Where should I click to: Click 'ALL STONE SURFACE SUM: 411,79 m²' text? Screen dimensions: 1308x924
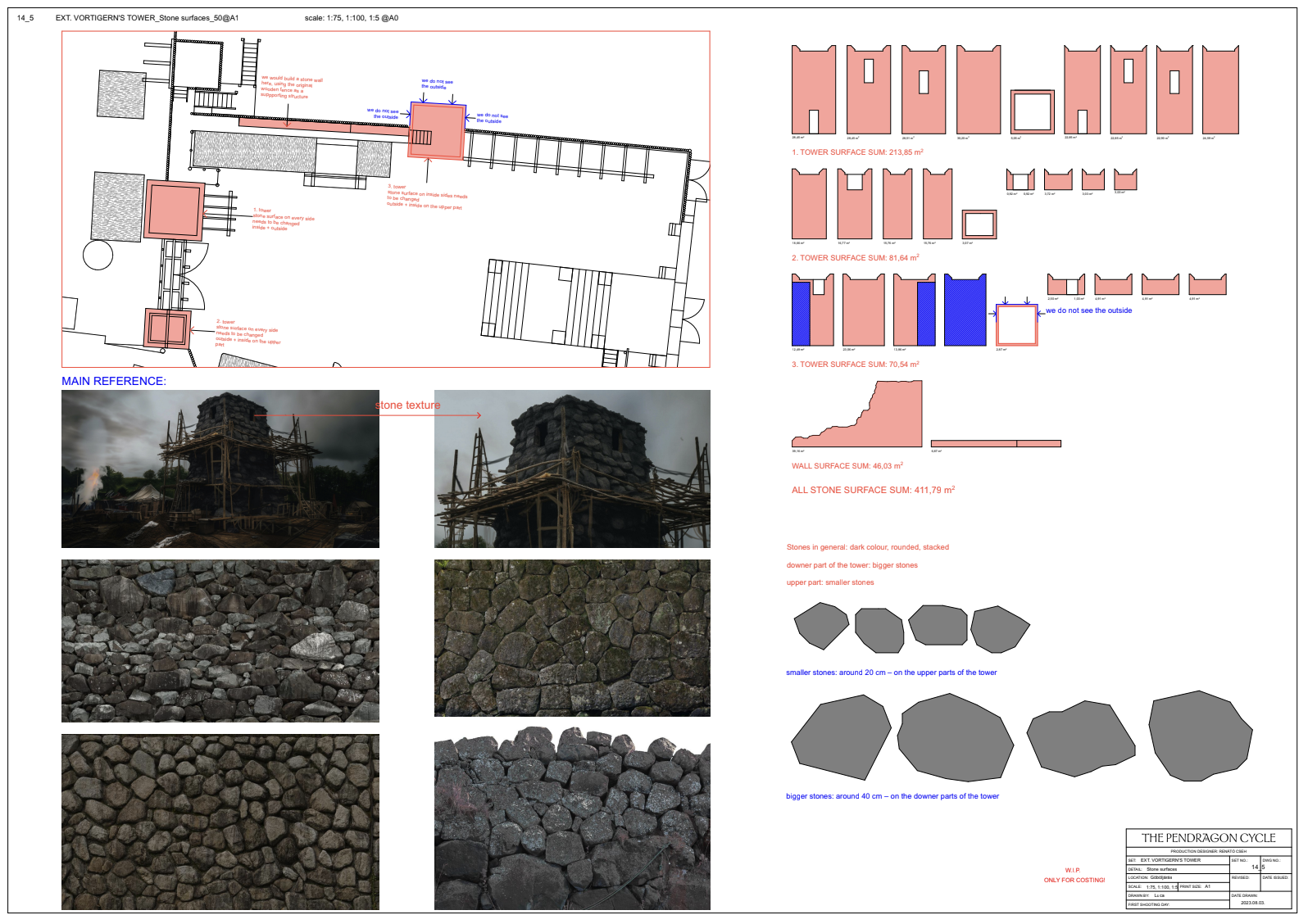(873, 490)
